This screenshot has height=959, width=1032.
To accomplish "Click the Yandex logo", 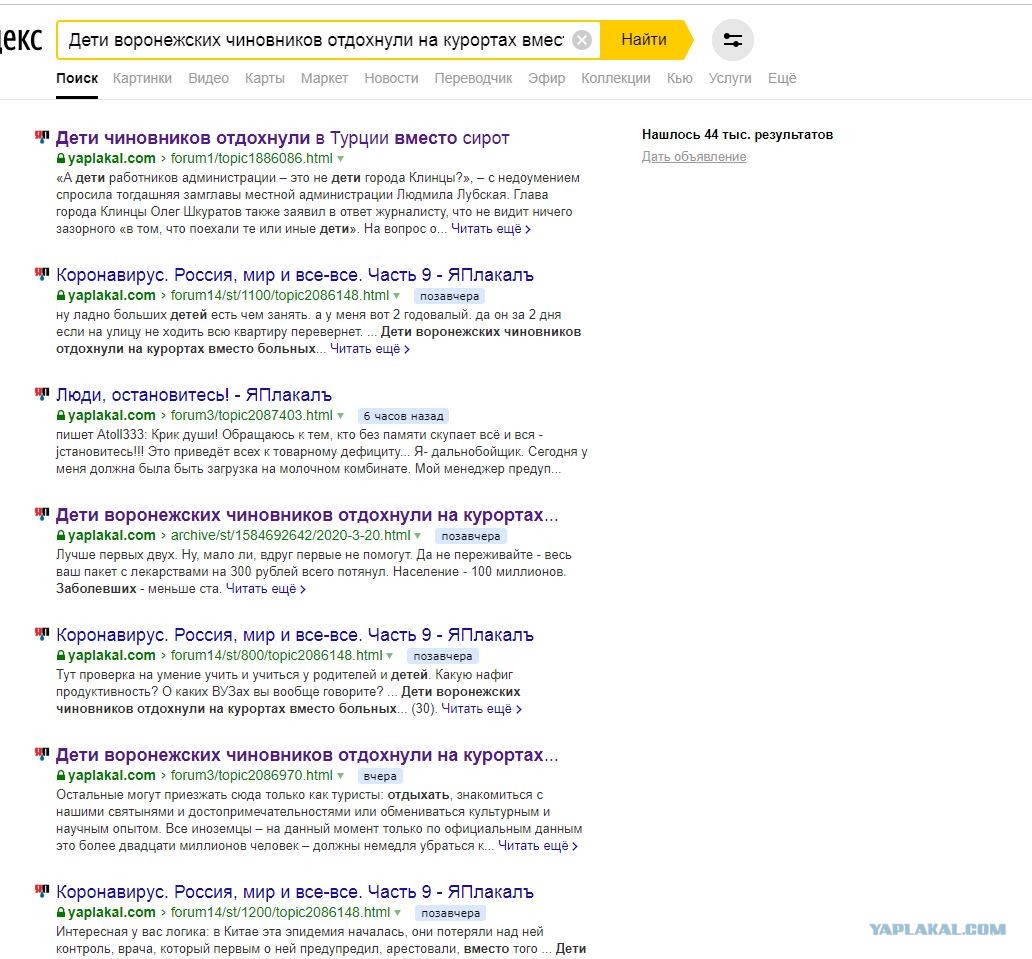I will pos(21,39).
